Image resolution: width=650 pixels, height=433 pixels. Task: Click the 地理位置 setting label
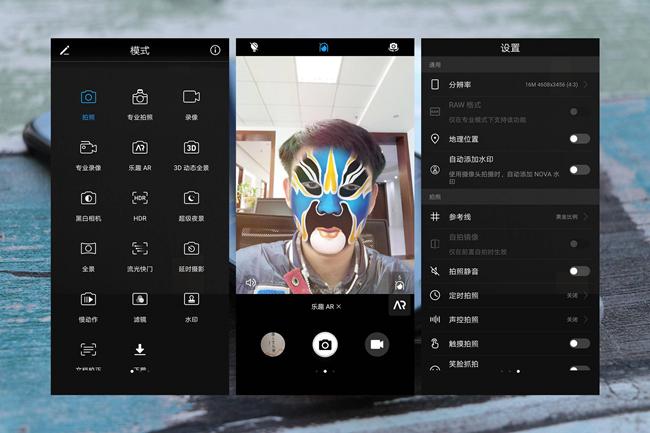tap(463, 139)
